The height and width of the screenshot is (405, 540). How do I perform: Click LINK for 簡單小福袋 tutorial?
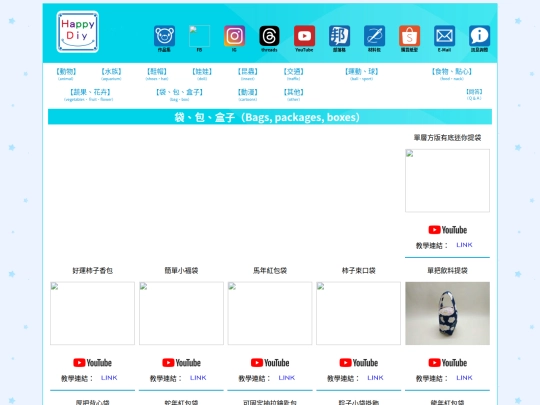coord(198,378)
